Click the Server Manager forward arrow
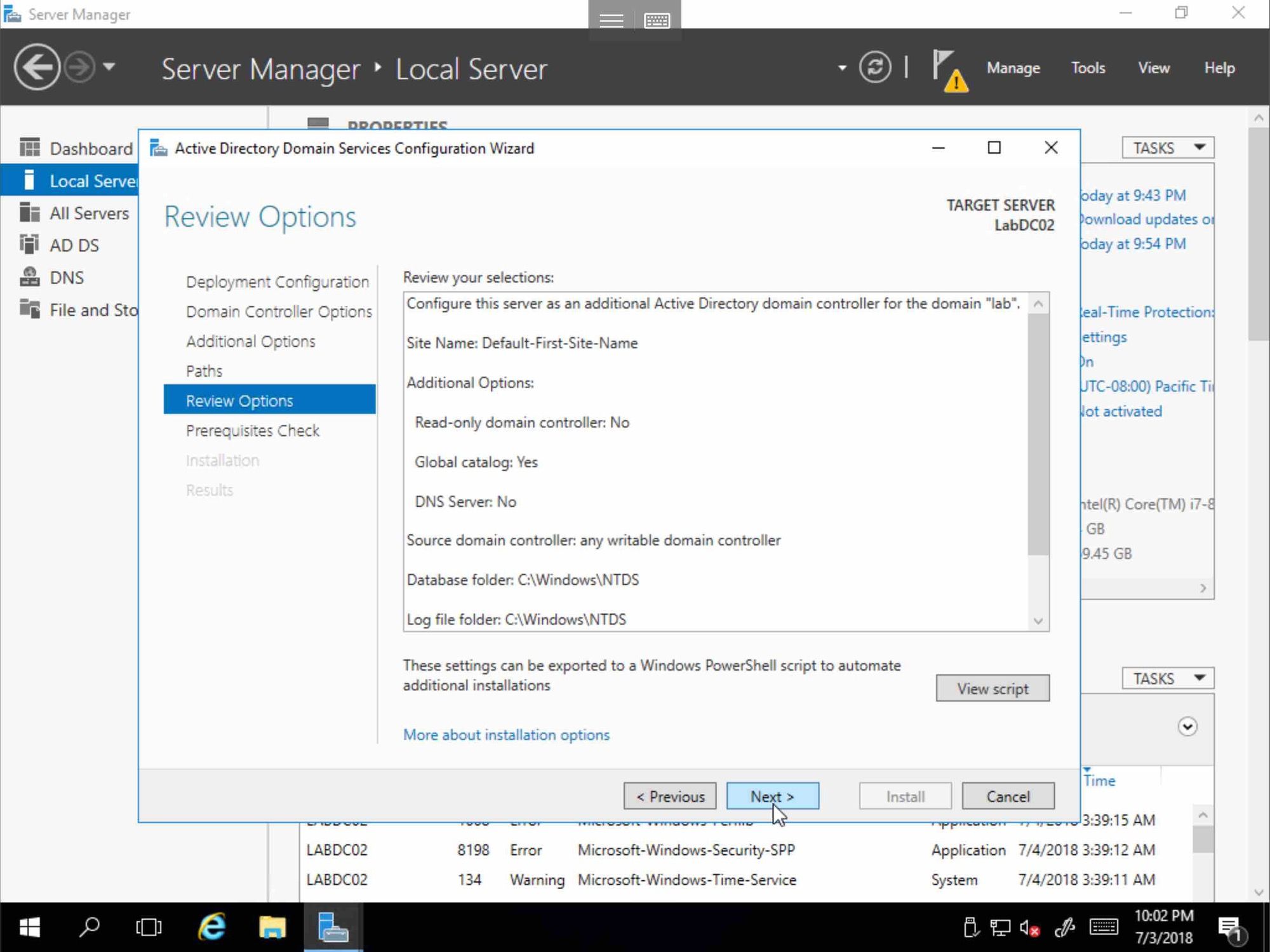 pos(80,67)
